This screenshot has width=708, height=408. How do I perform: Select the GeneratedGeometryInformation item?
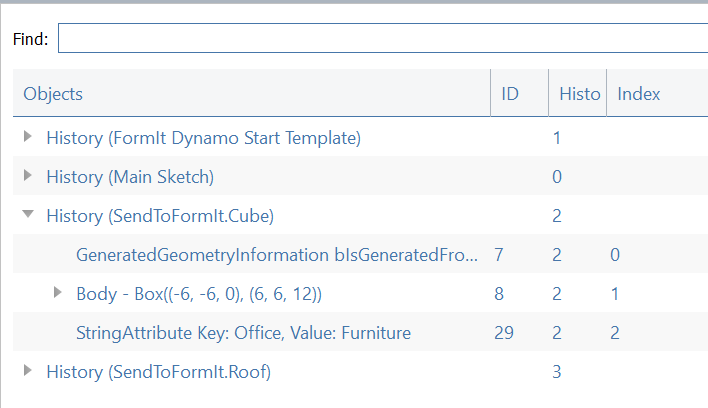[x=277, y=255]
